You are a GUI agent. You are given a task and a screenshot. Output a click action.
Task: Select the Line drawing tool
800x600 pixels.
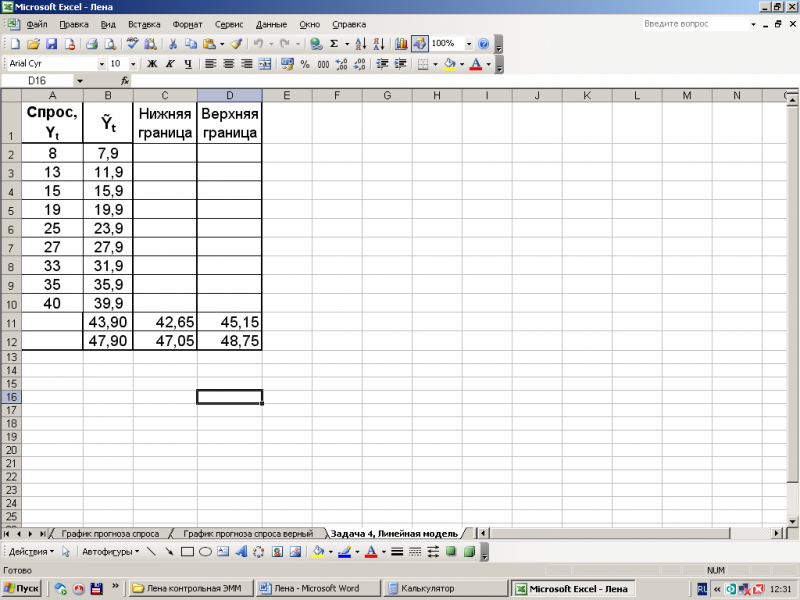151,552
